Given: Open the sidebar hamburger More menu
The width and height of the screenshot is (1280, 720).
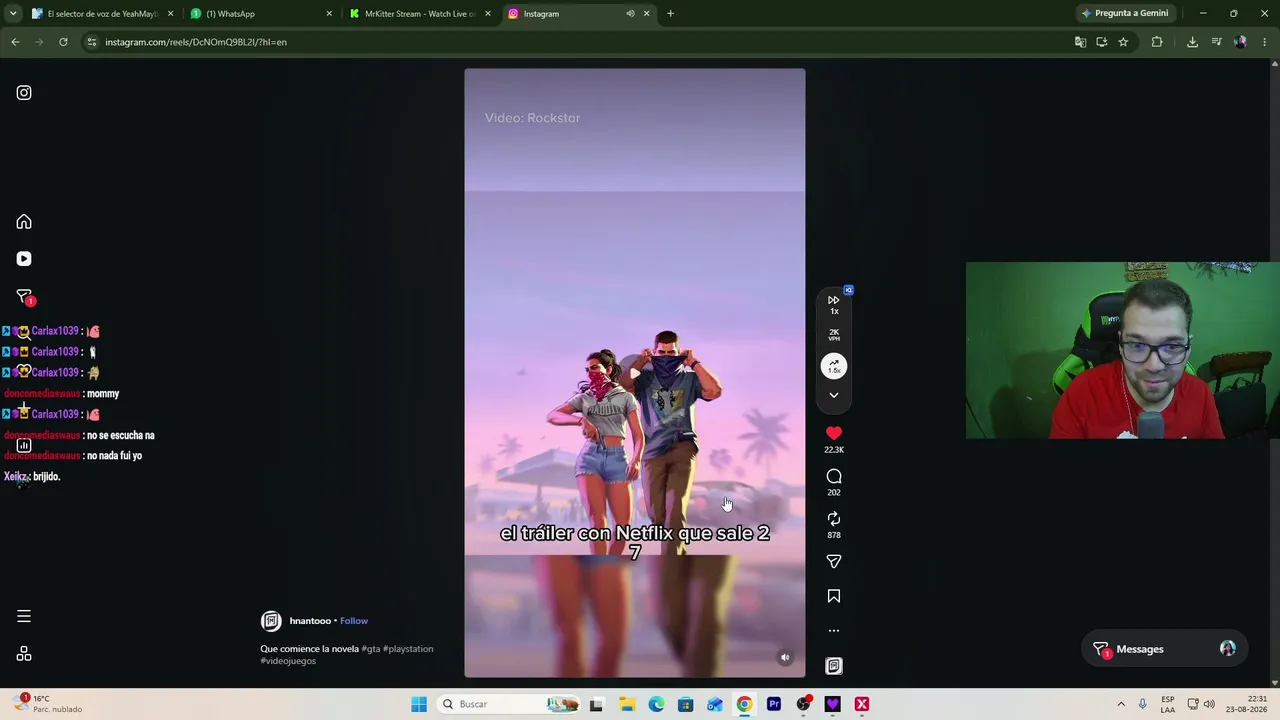Looking at the screenshot, I should coord(24,616).
